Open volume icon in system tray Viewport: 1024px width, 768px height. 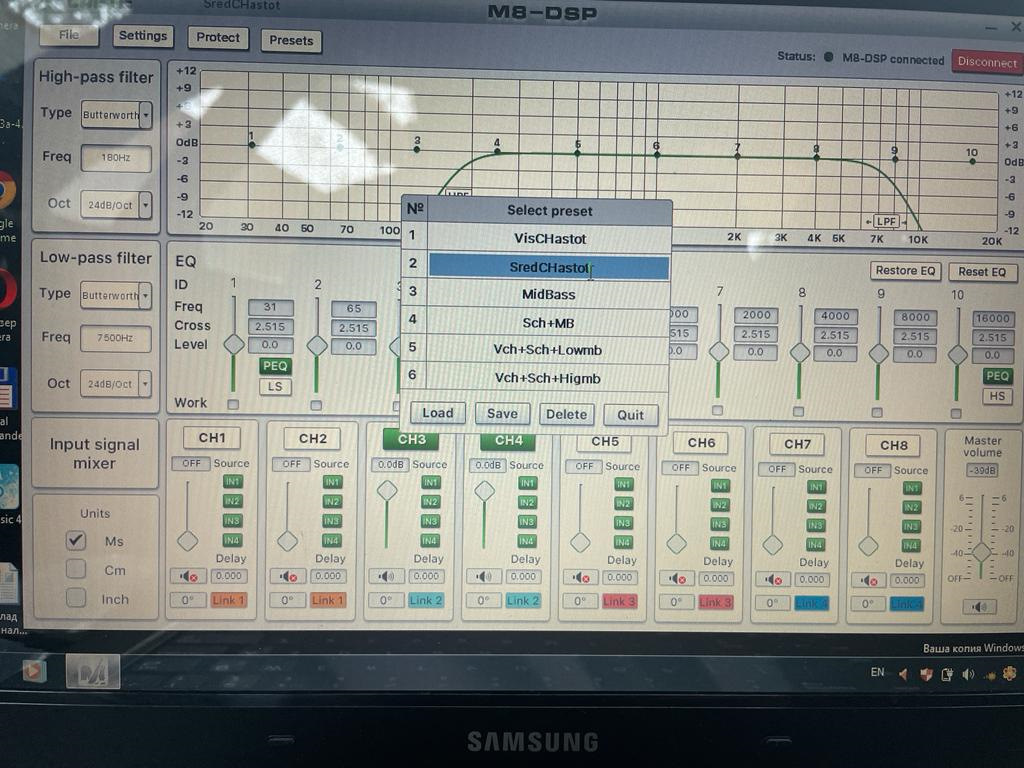tap(968, 674)
